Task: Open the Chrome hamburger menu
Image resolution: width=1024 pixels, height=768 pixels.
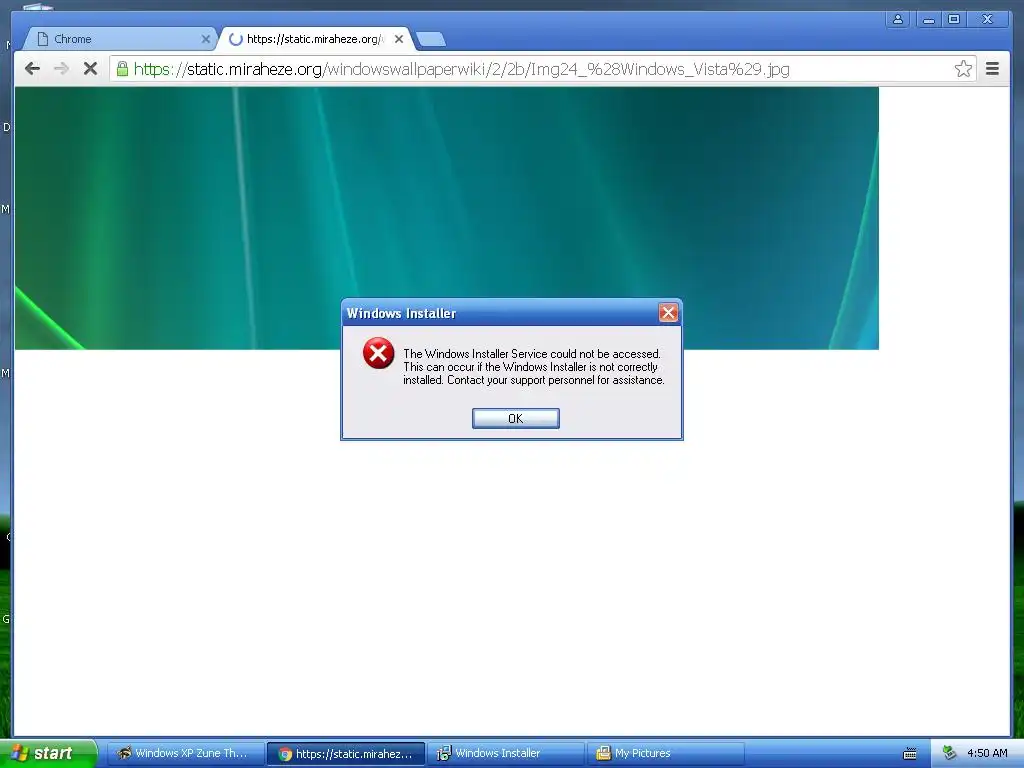Action: pyautogui.click(x=992, y=69)
